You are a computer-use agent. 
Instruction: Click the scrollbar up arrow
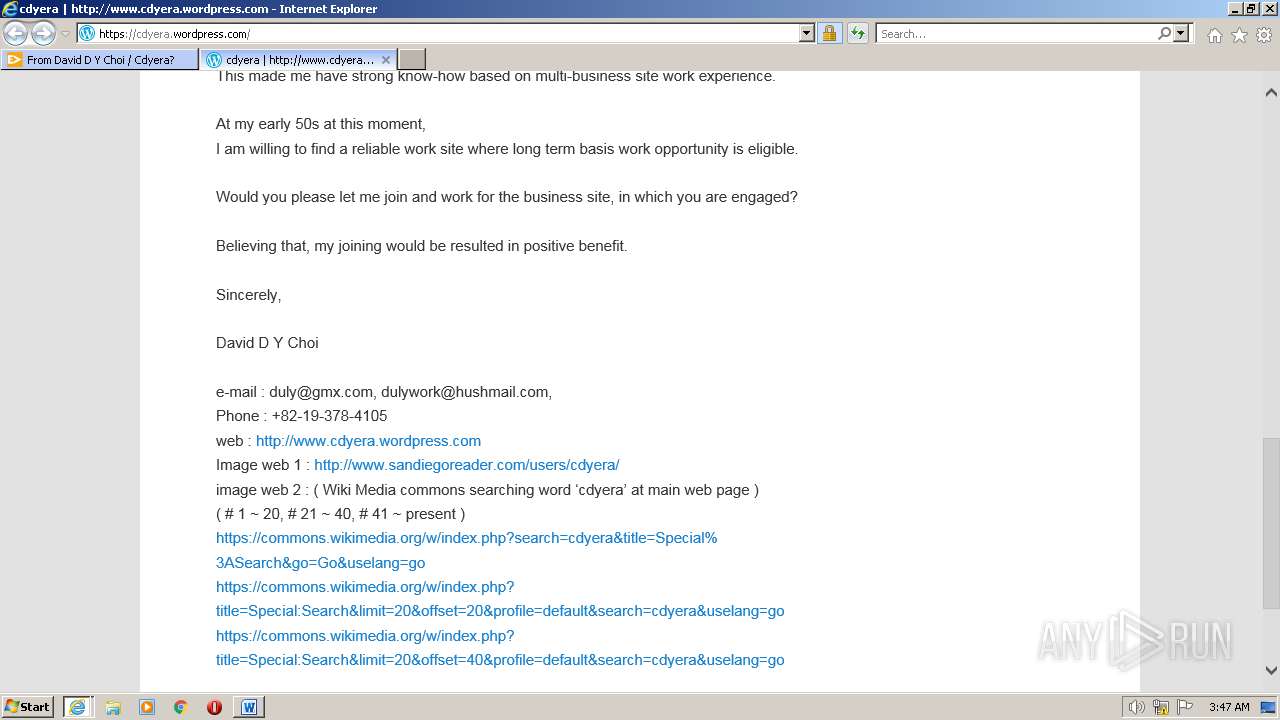coord(1271,92)
